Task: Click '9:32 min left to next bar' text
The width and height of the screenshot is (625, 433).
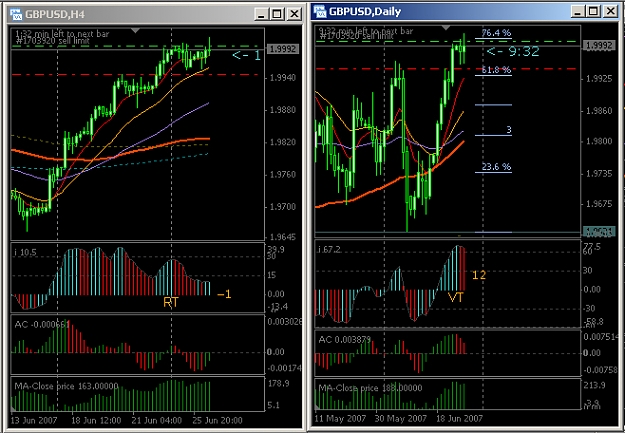Action: click(367, 31)
